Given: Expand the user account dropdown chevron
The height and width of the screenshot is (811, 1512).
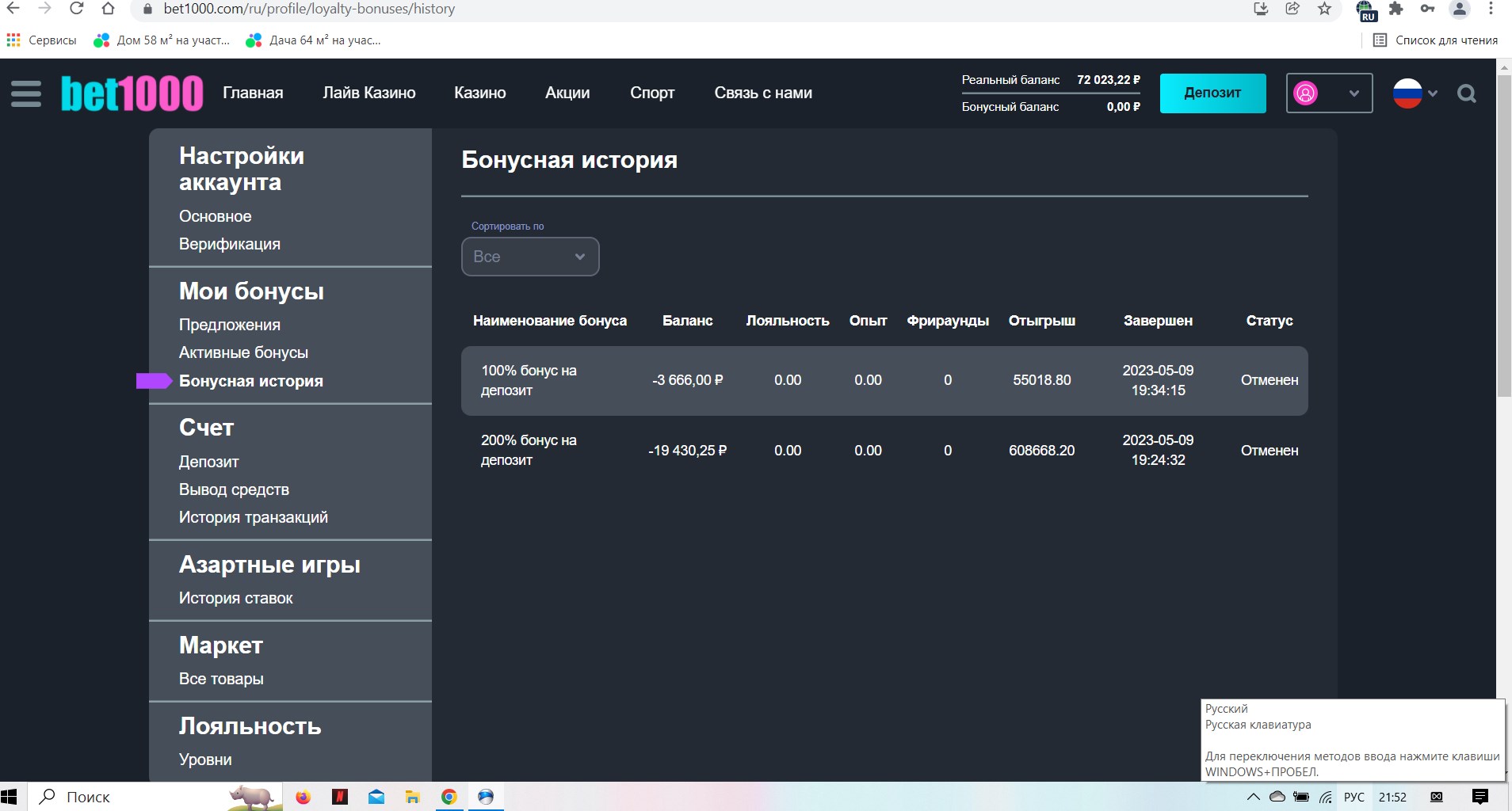Looking at the screenshot, I should tap(1354, 93).
